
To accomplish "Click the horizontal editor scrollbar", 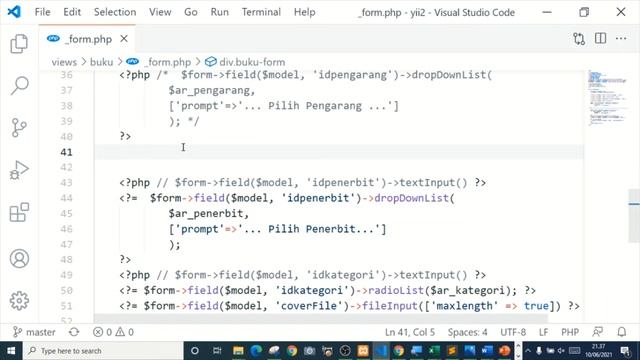I will click(x=321, y=318).
